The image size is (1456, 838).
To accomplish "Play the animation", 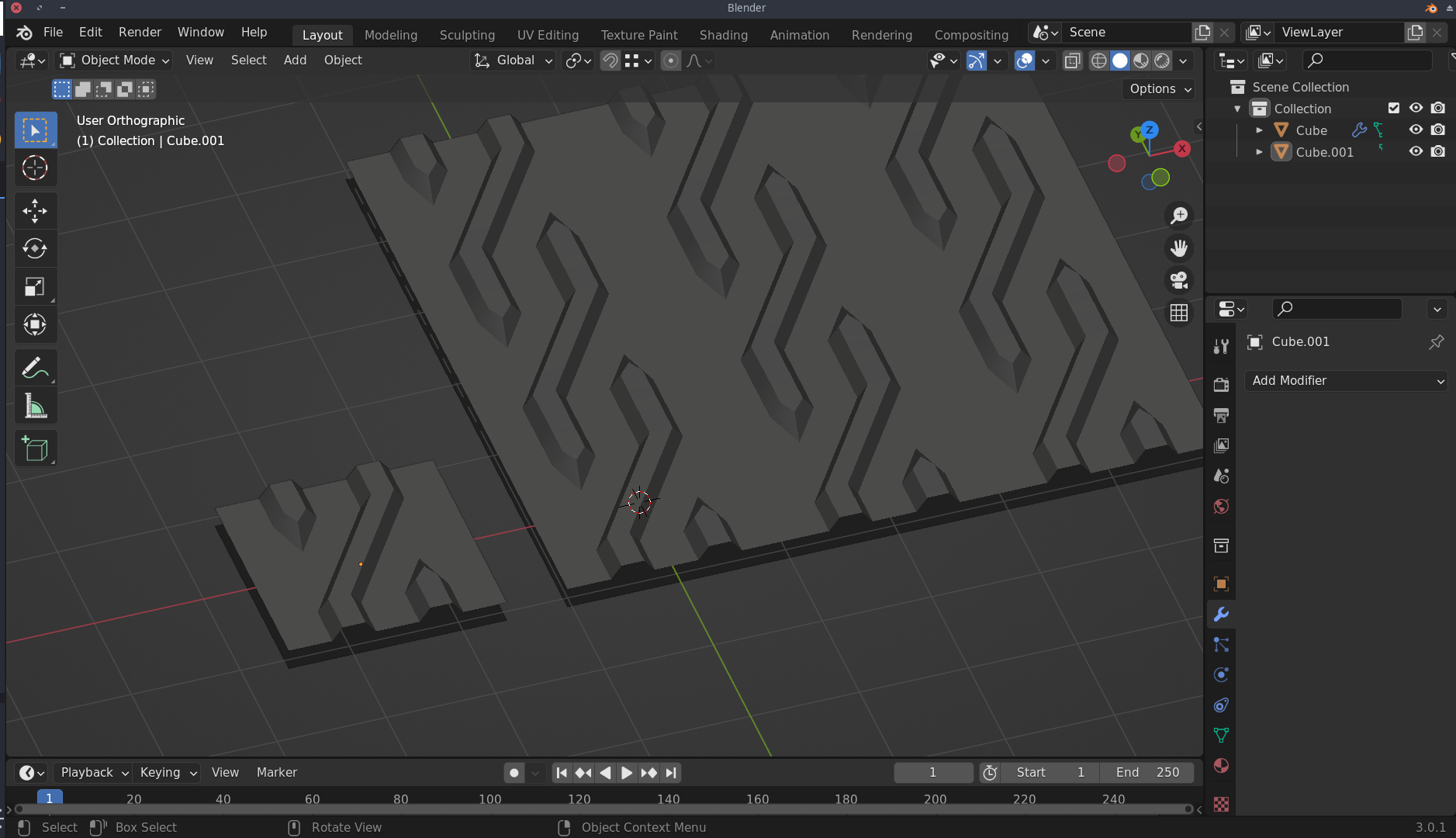I will 627,773.
